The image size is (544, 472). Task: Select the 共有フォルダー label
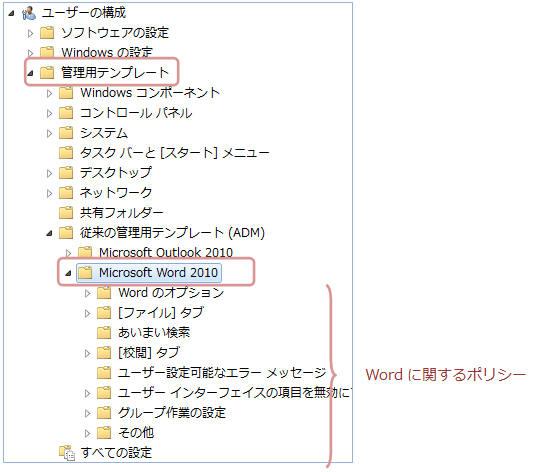click(122, 213)
